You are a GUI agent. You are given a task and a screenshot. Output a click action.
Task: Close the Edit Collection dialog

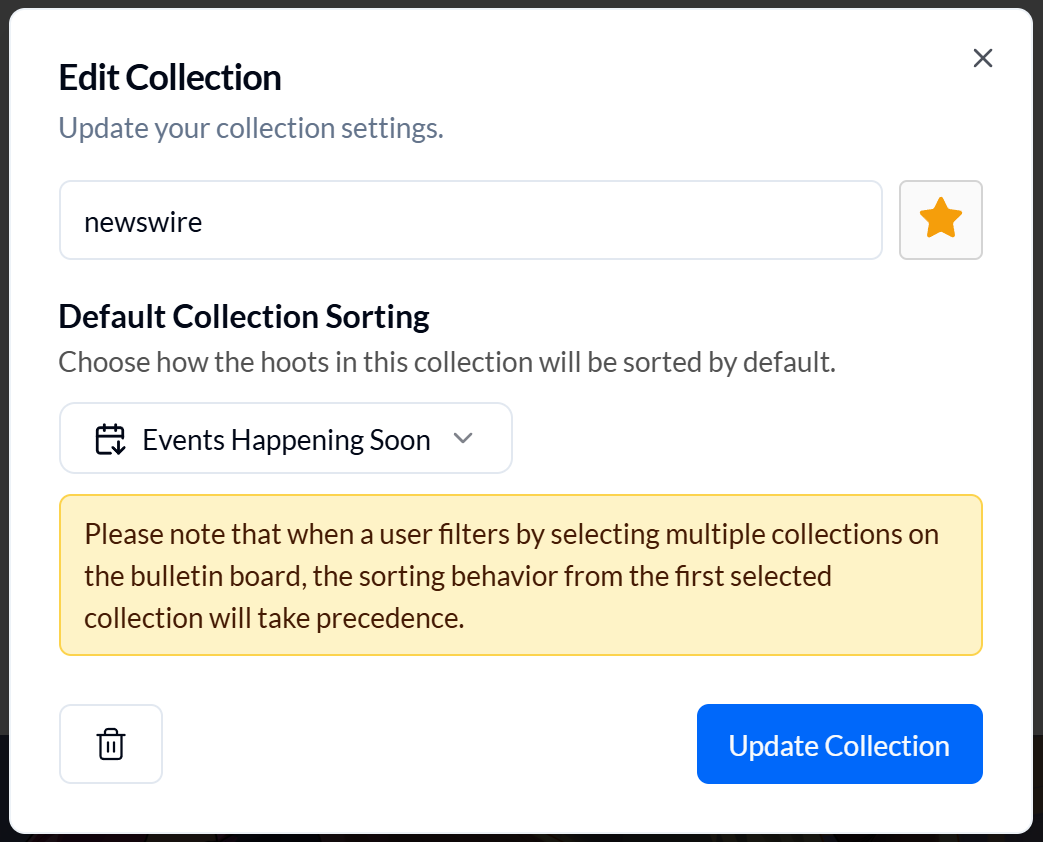click(x=982, y=58)
